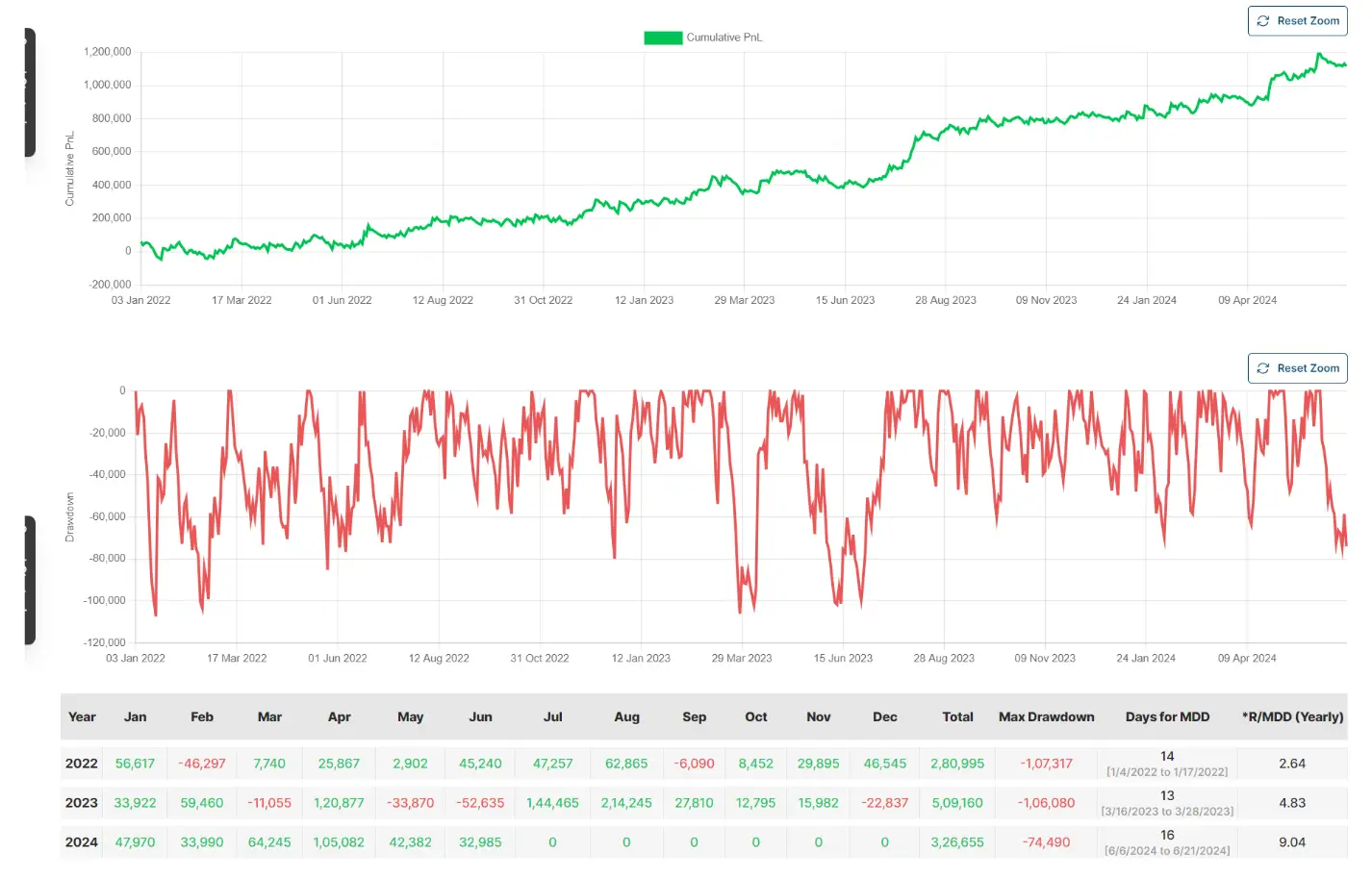Click the -46,297 February 2022 value
The image size is (1372, 878).
(x=202, y=764)
